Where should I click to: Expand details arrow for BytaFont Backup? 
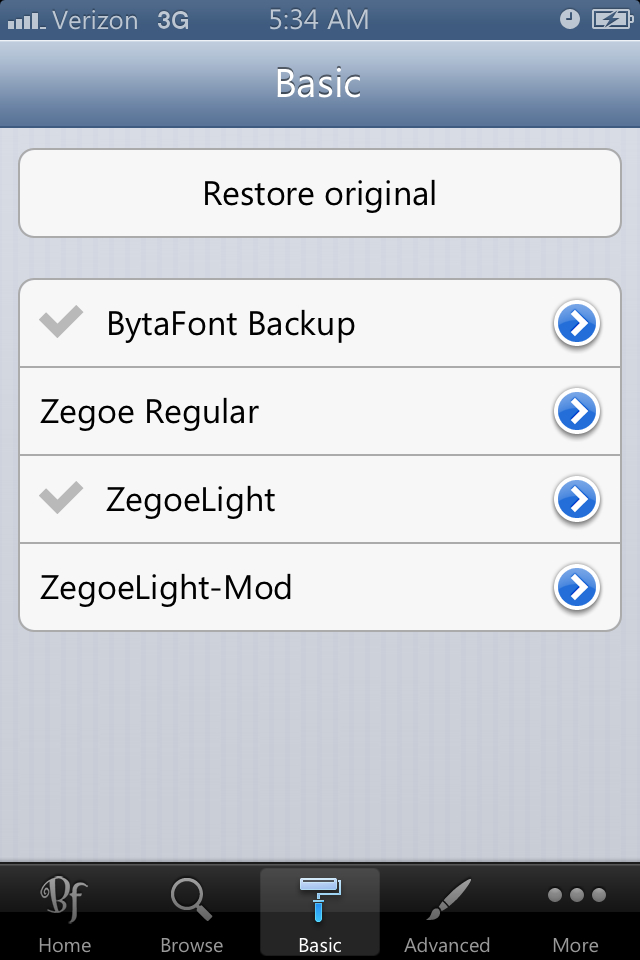(577, 324)
